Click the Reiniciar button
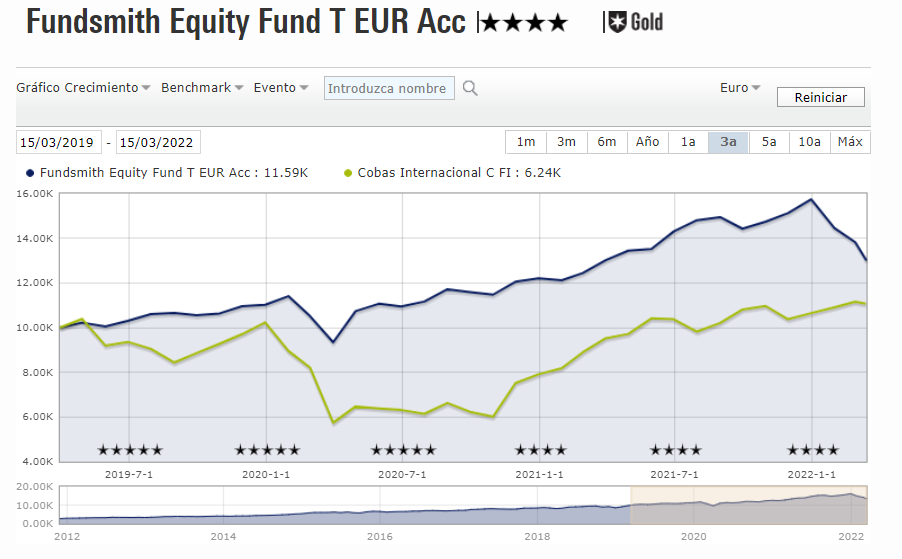902x559 pixels. (821, 97)
